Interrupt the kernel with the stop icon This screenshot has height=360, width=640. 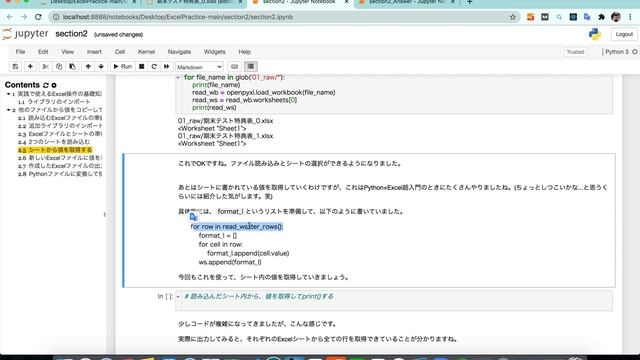pos(142,67)
